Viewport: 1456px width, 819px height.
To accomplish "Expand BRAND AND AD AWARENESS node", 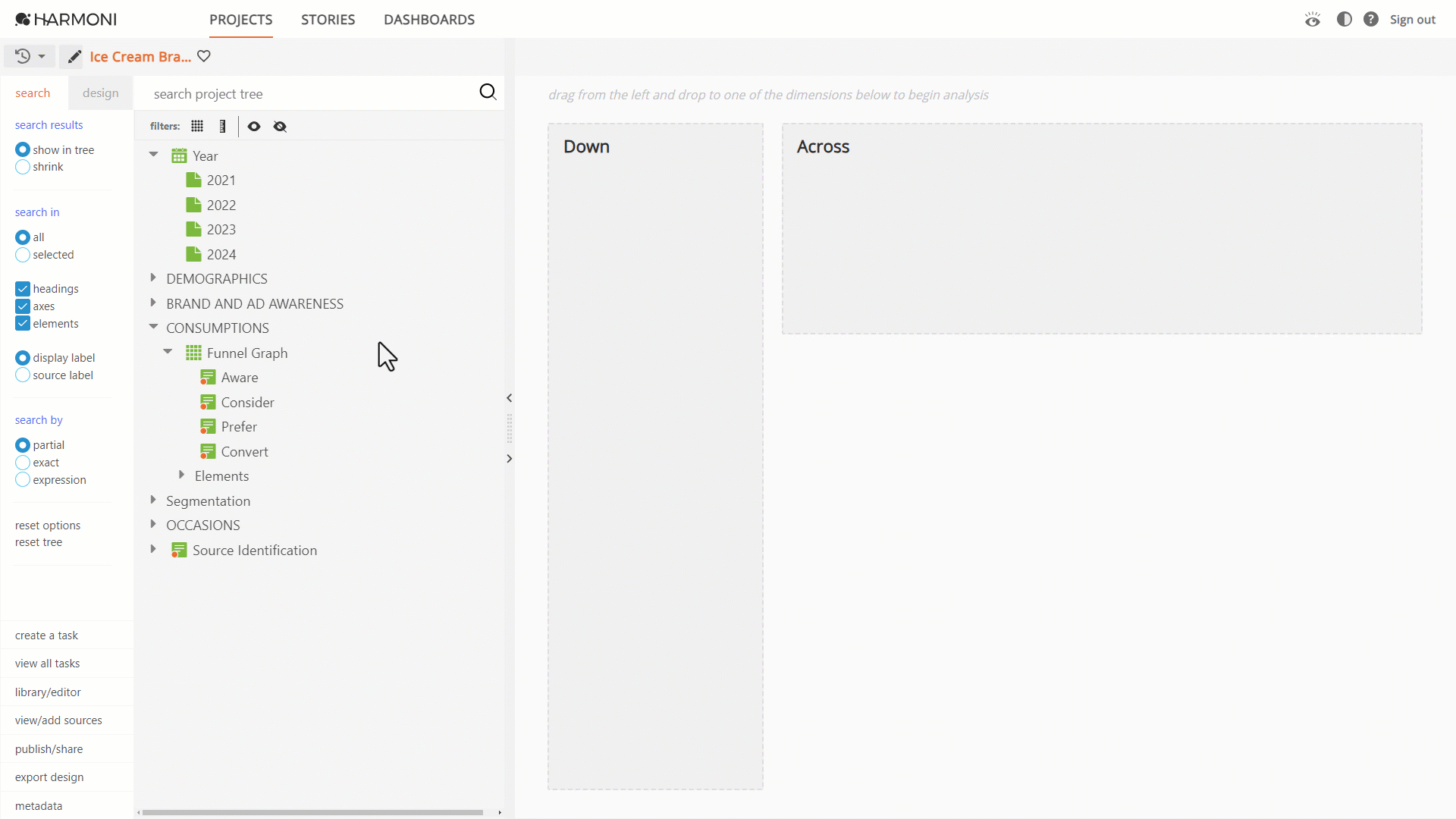I will tap(153, 303).
